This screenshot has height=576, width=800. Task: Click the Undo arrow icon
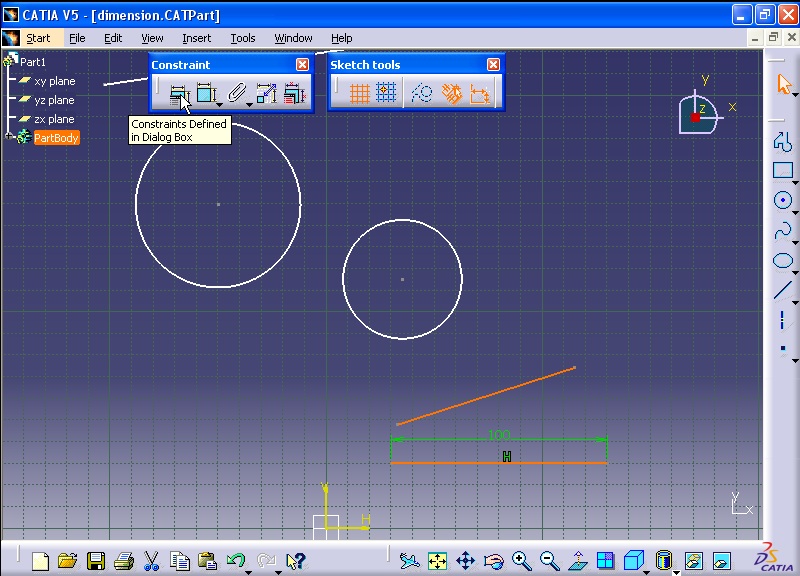[x=236, y=560]
